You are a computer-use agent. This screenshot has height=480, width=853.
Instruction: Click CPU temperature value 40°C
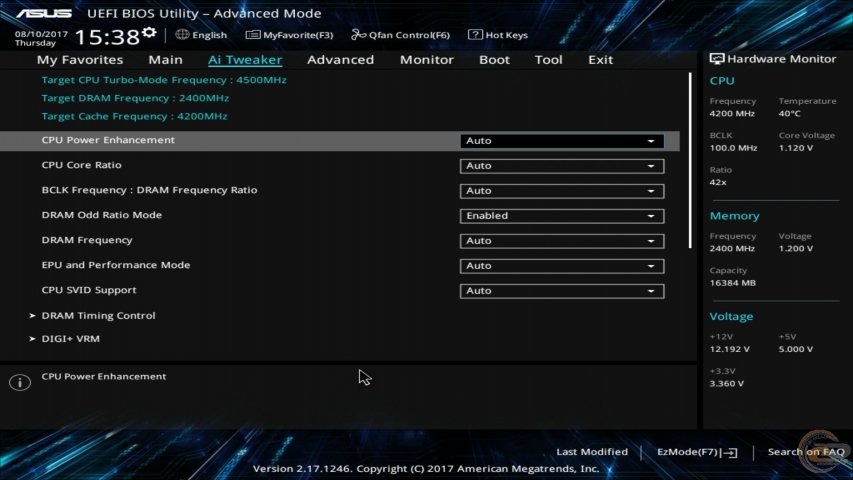click(789, 114)
